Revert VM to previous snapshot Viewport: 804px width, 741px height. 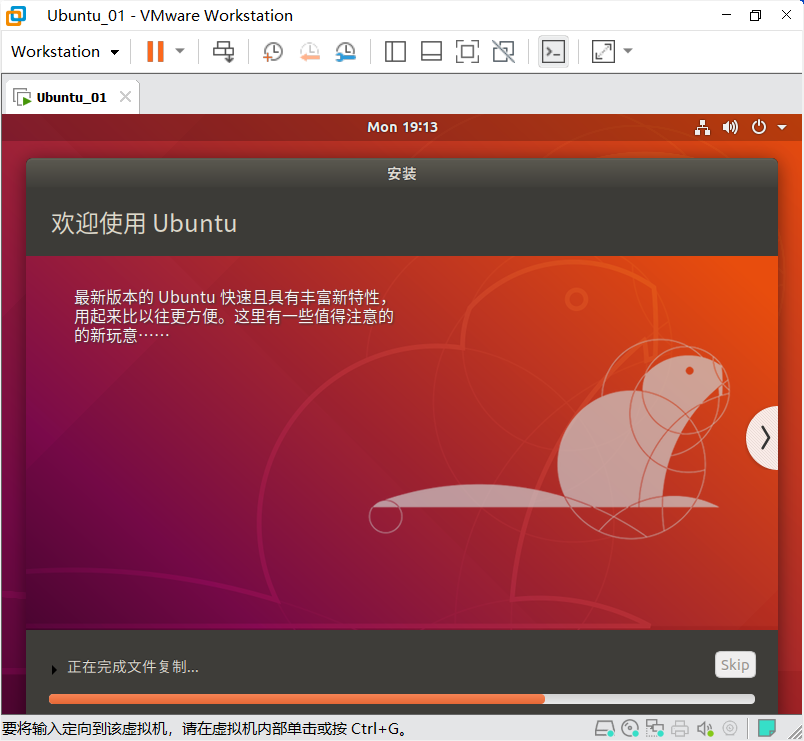tap(310, 51)
